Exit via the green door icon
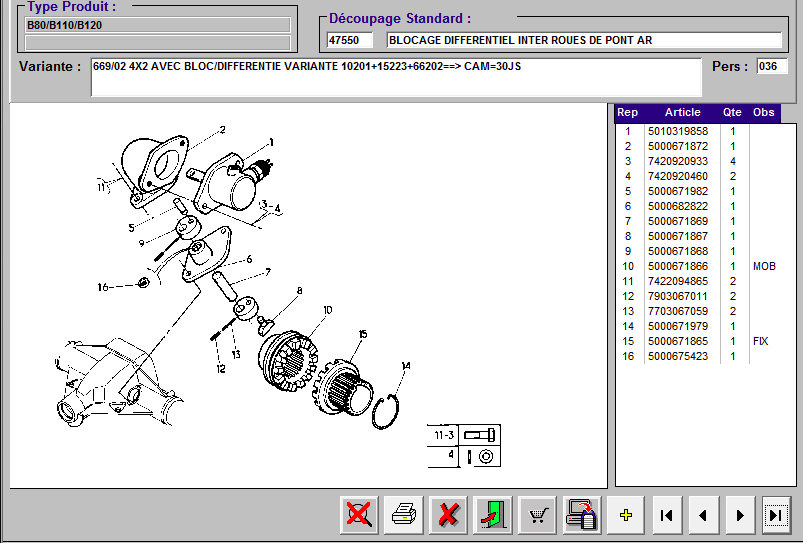803x543 pixels. point(494,515)
